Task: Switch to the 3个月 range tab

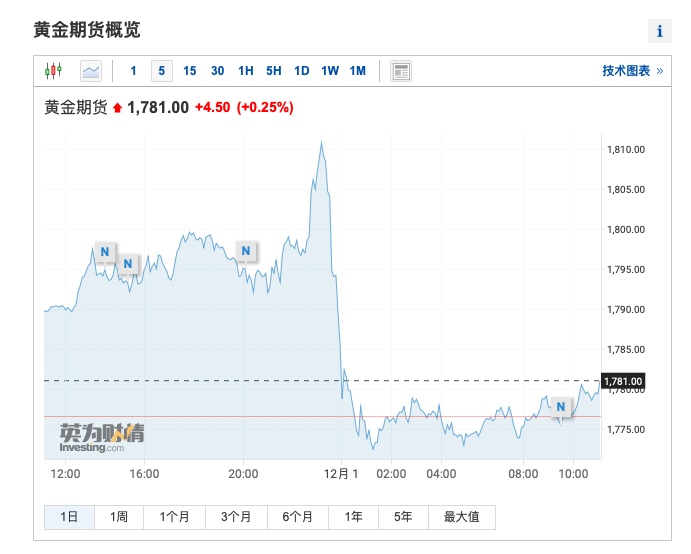Action: [x=237, y=517]
